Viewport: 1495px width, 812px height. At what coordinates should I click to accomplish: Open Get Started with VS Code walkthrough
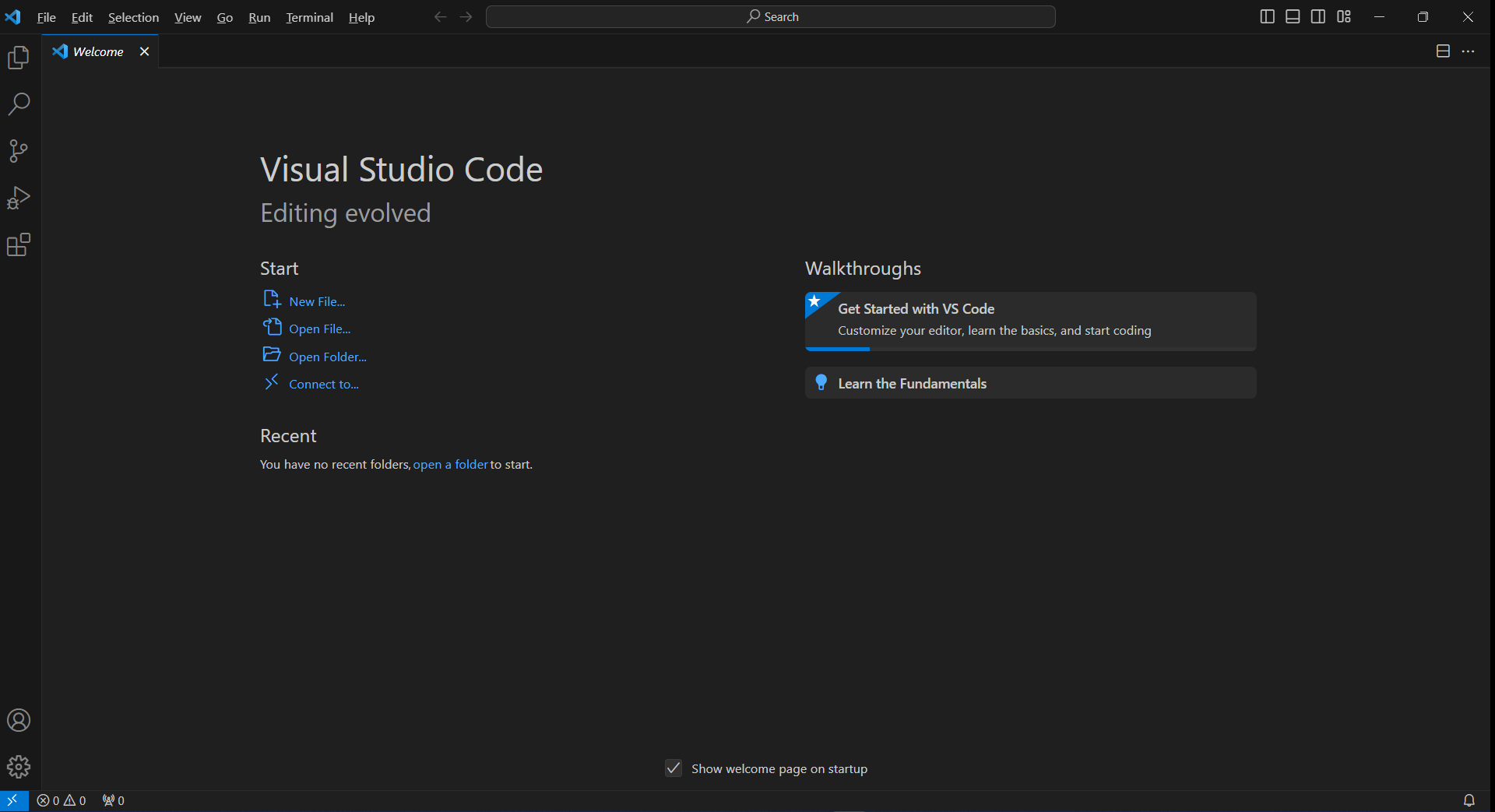tap(1031, 320)
